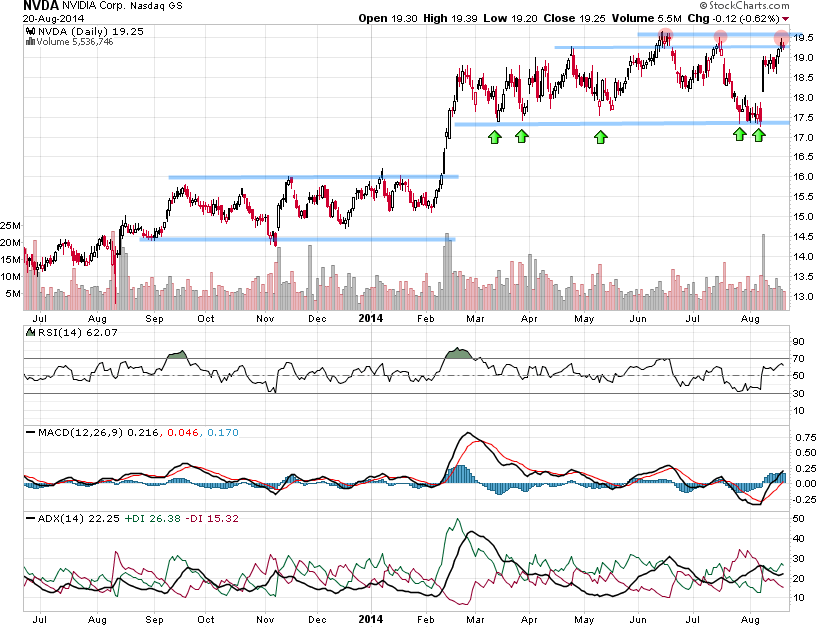Click the 16.0 price axis label
Screen dimensions: 816x627
click(803, 176)
